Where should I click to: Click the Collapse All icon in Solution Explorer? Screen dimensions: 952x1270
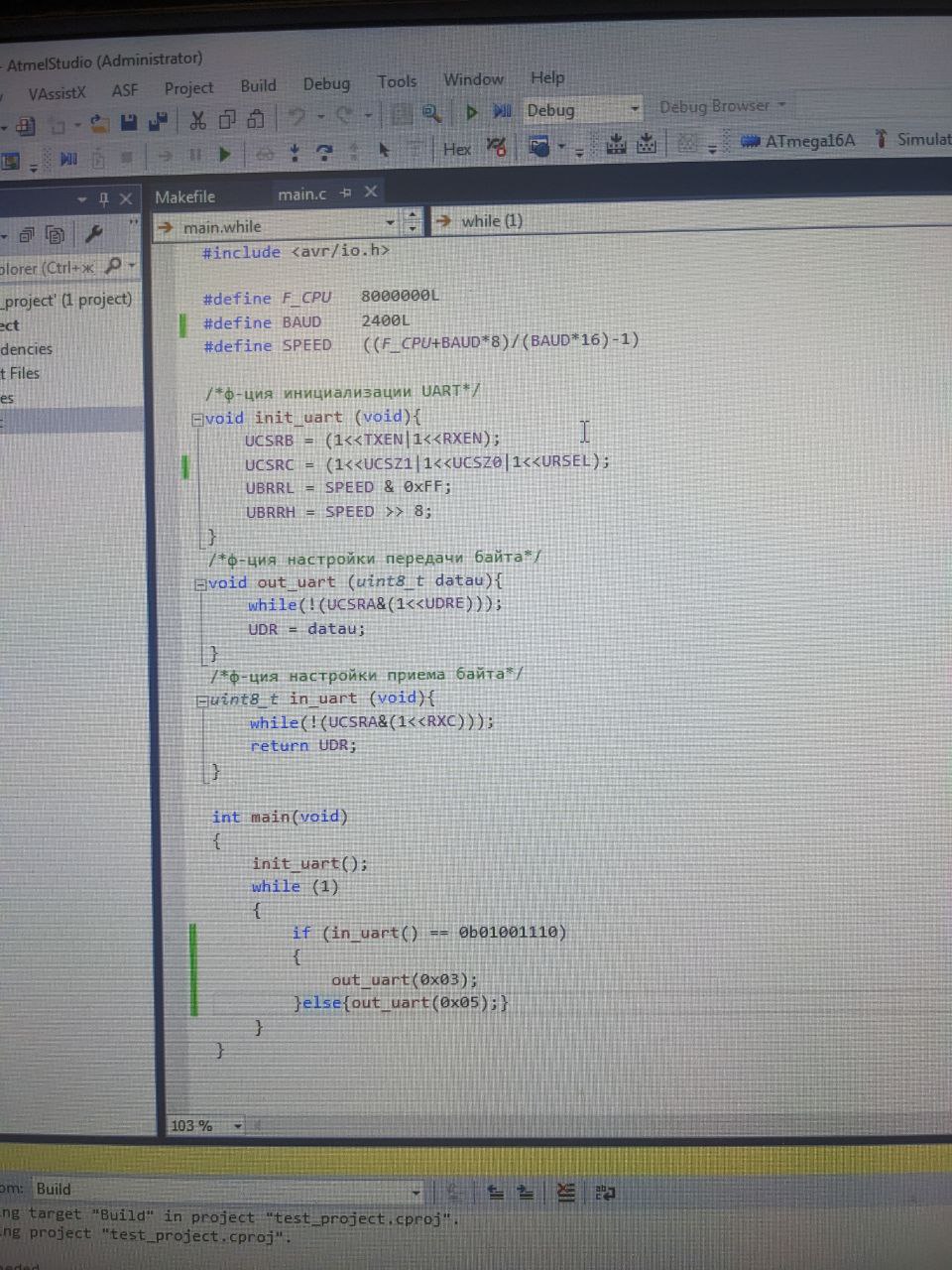27,236
